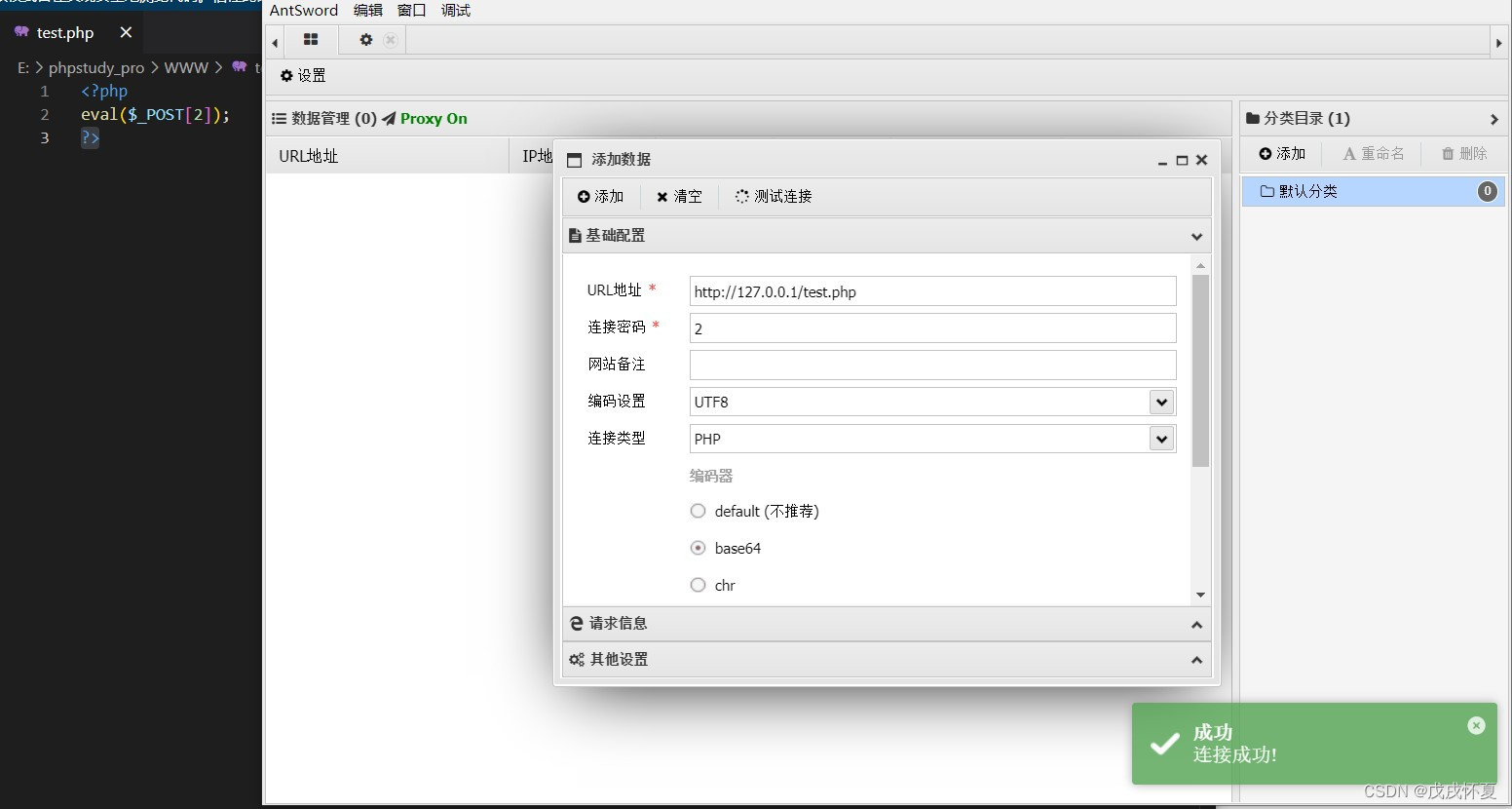Click the dialog scrollbar up arrow

(1200, 265)
